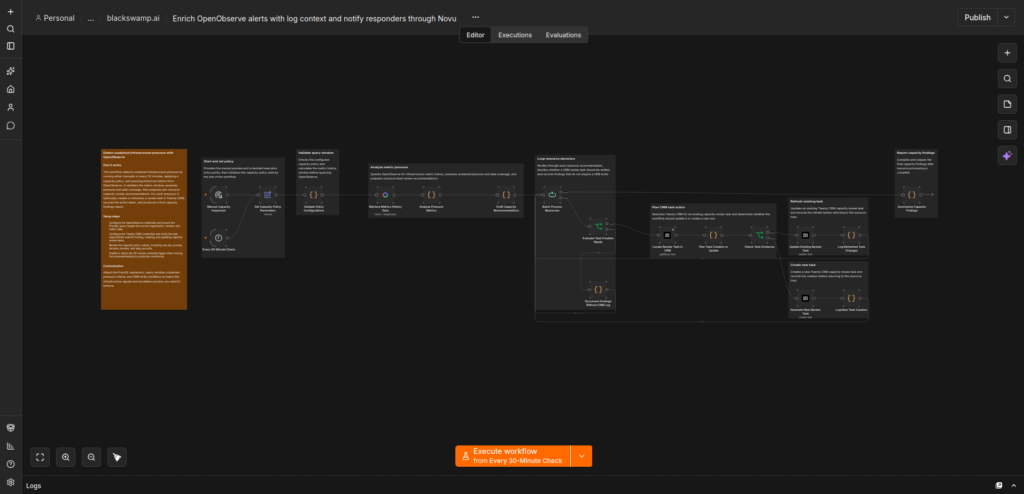Switch to the Executions tab
This screenshot has height=494, width=1024.
[515, 35]
